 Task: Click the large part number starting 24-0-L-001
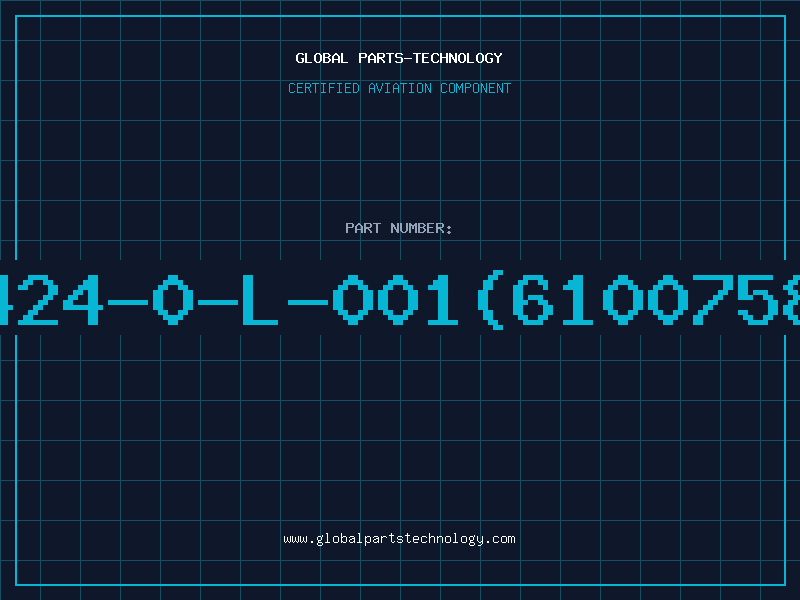tap(400, 300)
